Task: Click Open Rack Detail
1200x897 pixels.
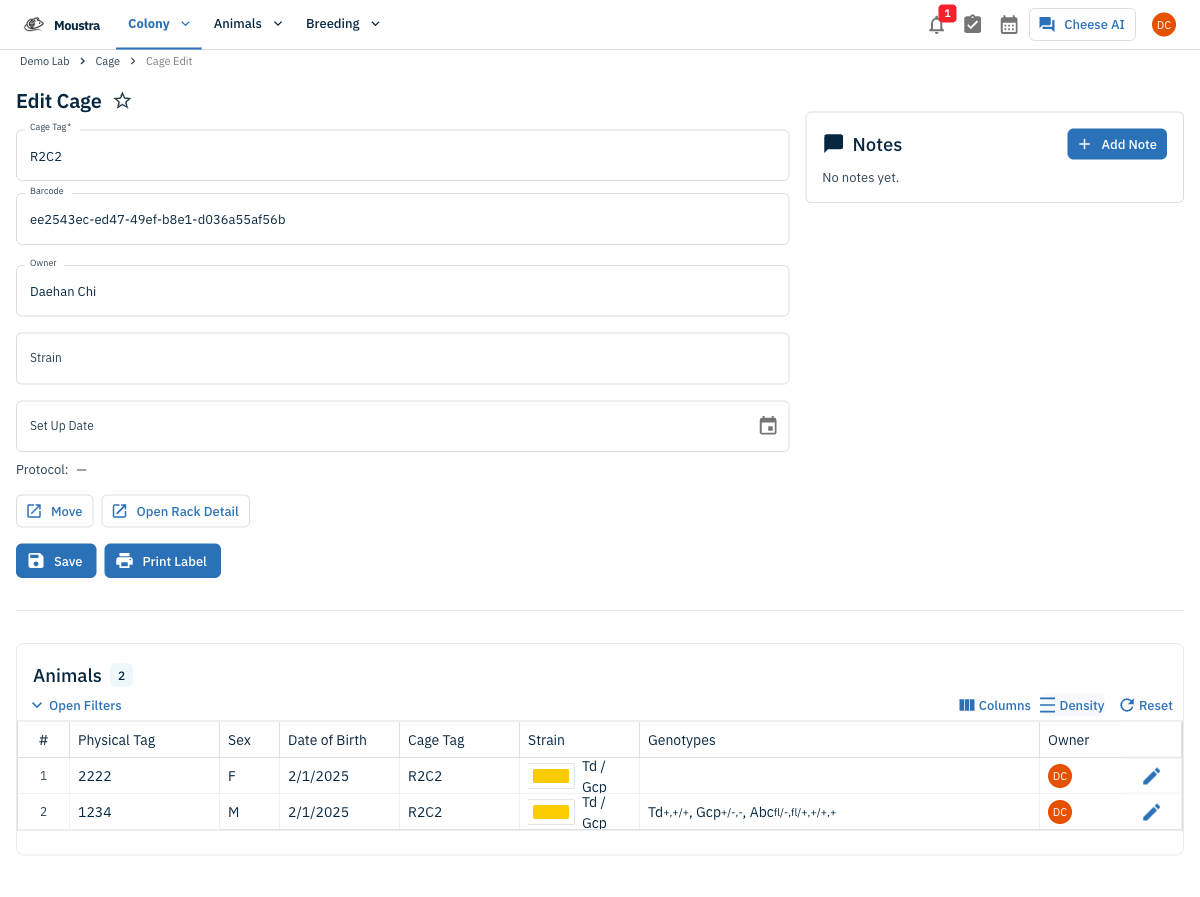Action: coord(176,511)
